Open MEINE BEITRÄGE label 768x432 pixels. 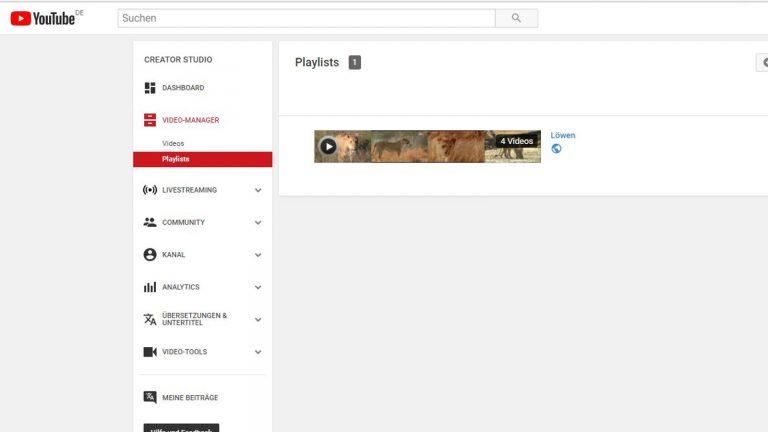click(190, 398)
